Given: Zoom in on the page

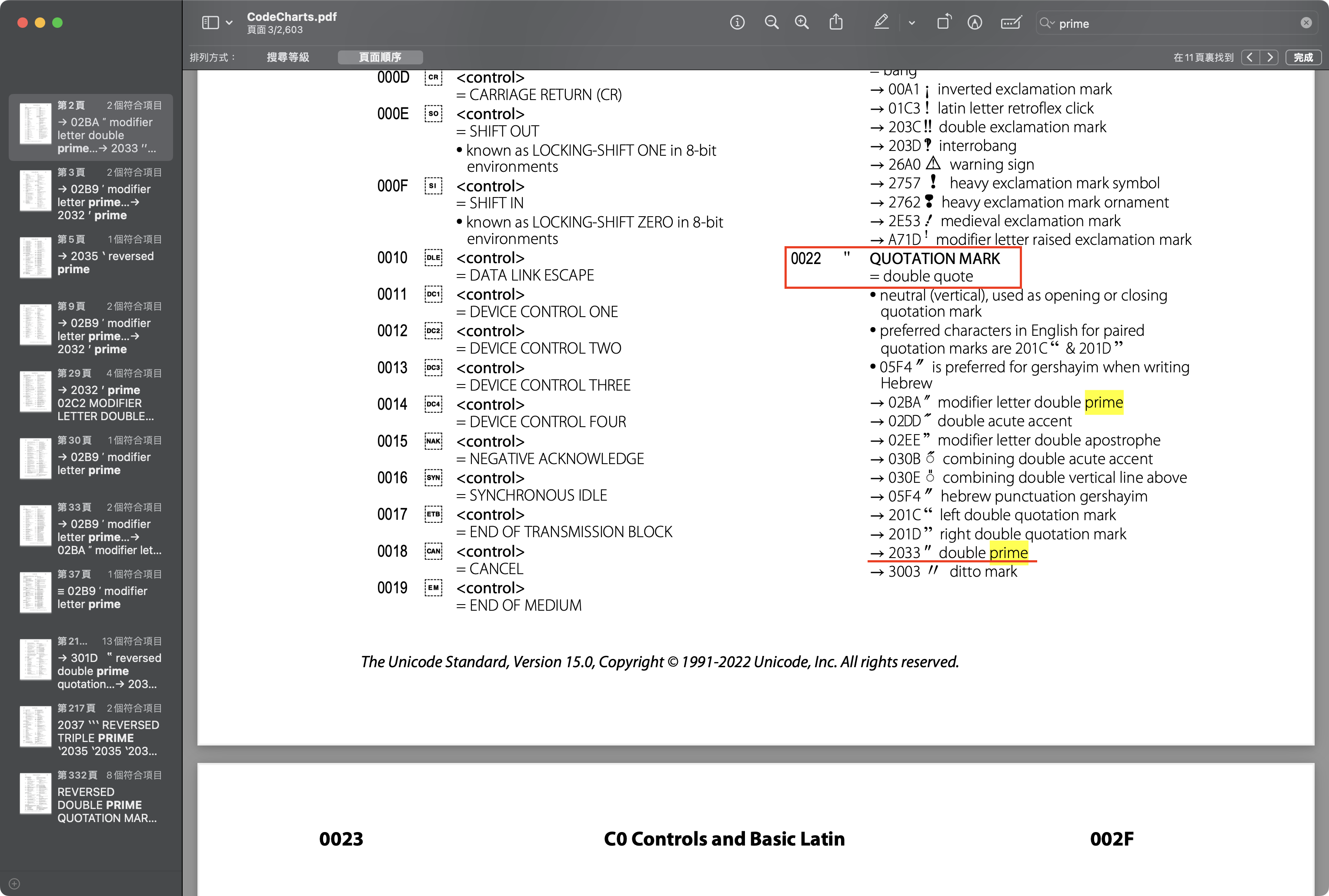Looking at the screenshot, I should coord(801,23).
